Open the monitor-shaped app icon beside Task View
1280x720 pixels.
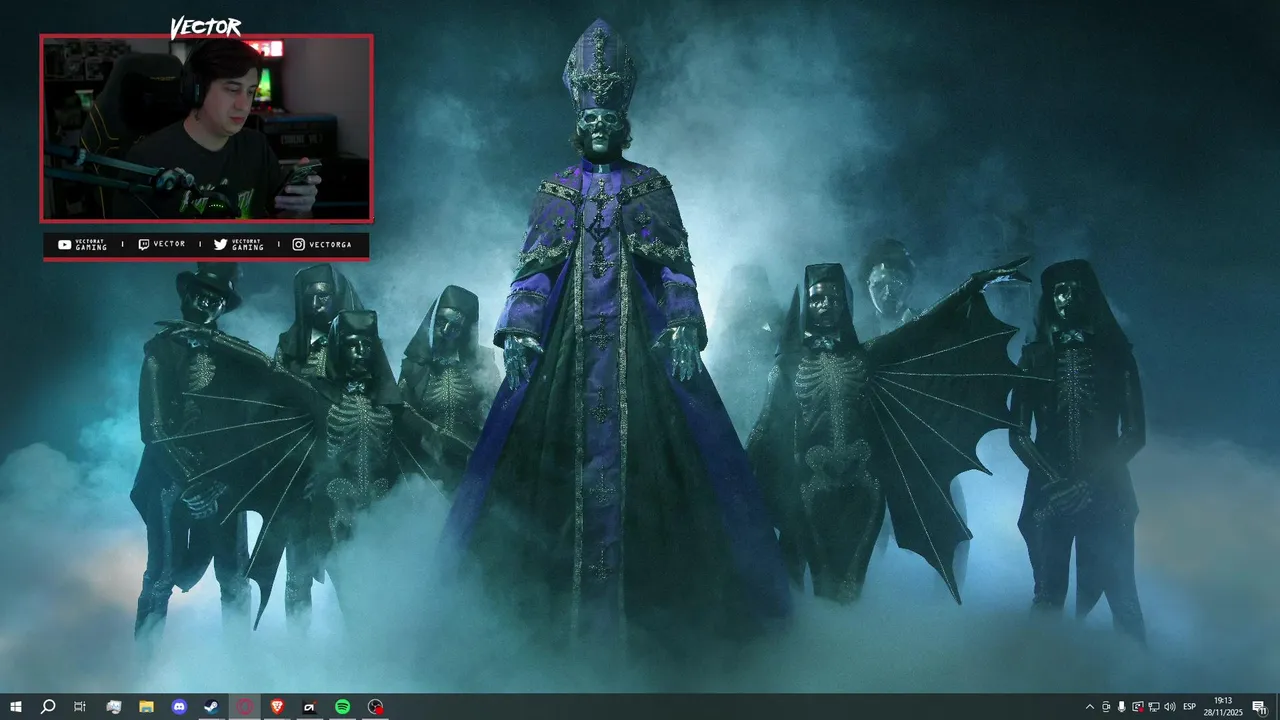tap(113, 707)
